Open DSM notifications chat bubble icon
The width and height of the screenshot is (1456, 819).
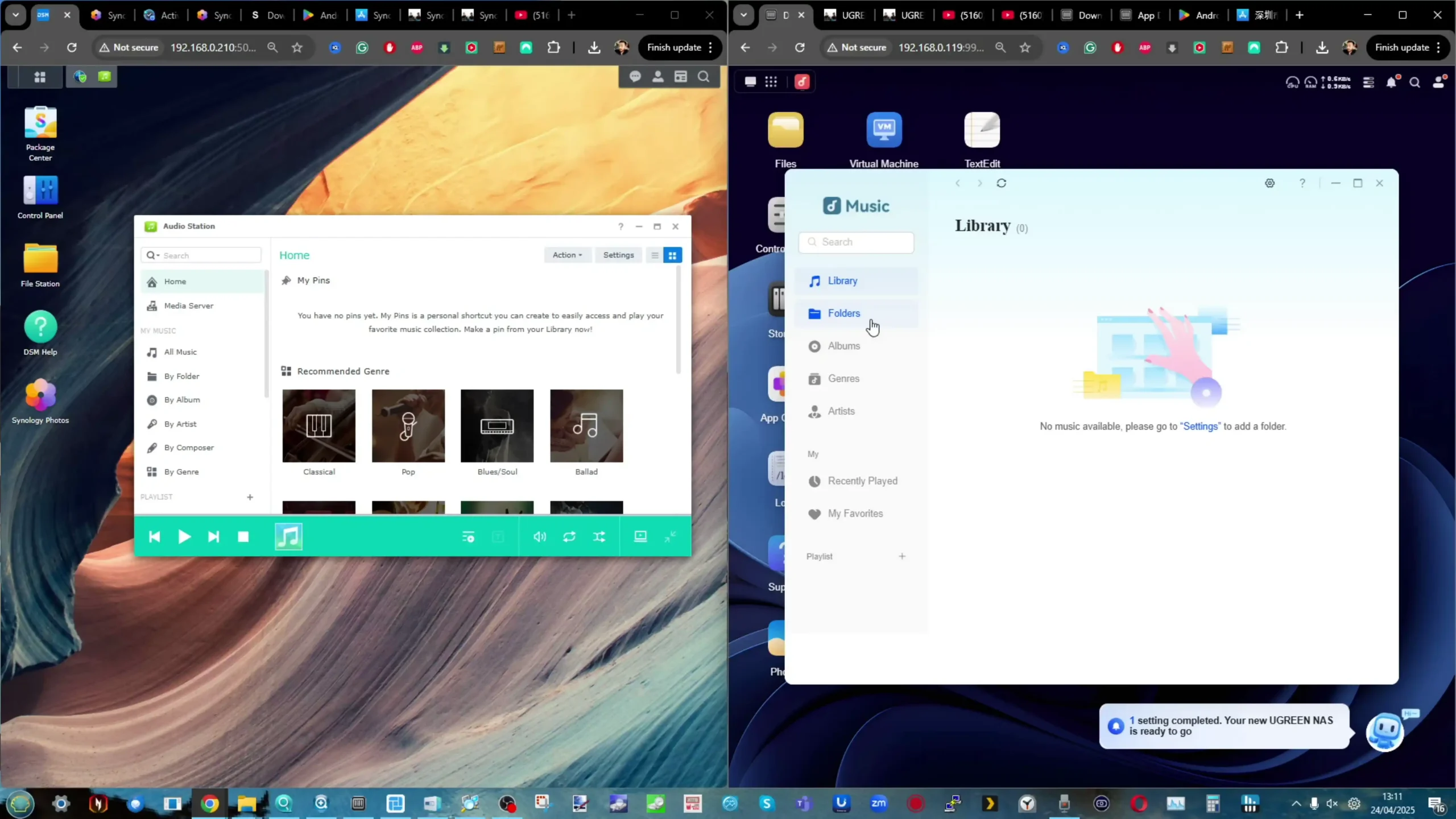(635, 77)
